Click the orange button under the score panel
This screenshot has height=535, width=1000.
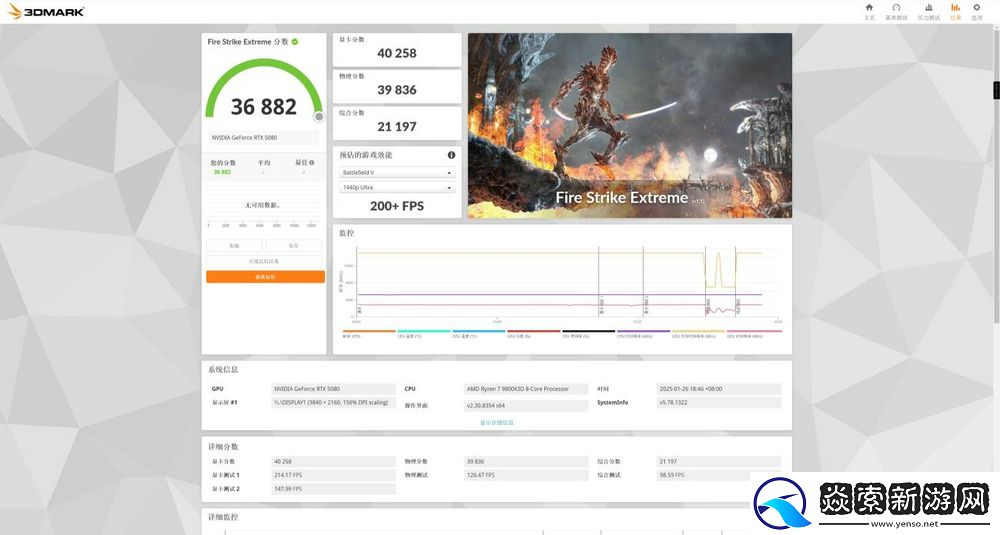(x=265, y=276)
